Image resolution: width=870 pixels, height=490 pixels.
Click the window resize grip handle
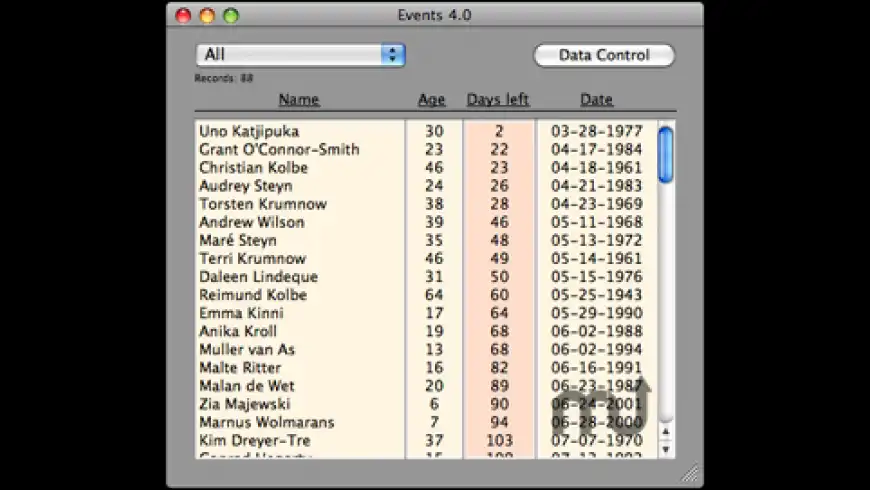[691, 474]
